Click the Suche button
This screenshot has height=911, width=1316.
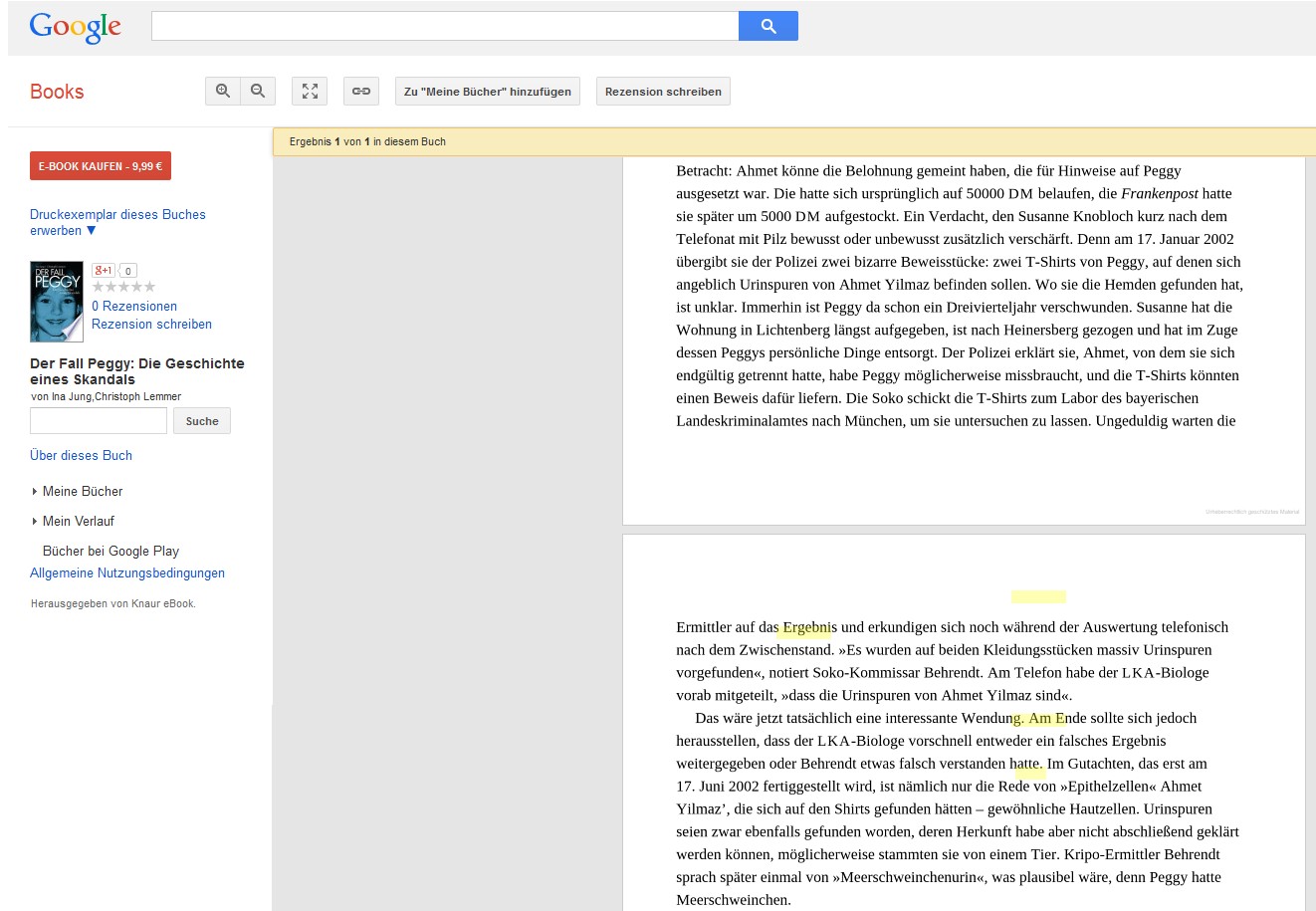pyautogui.click(x=202, y=421)
